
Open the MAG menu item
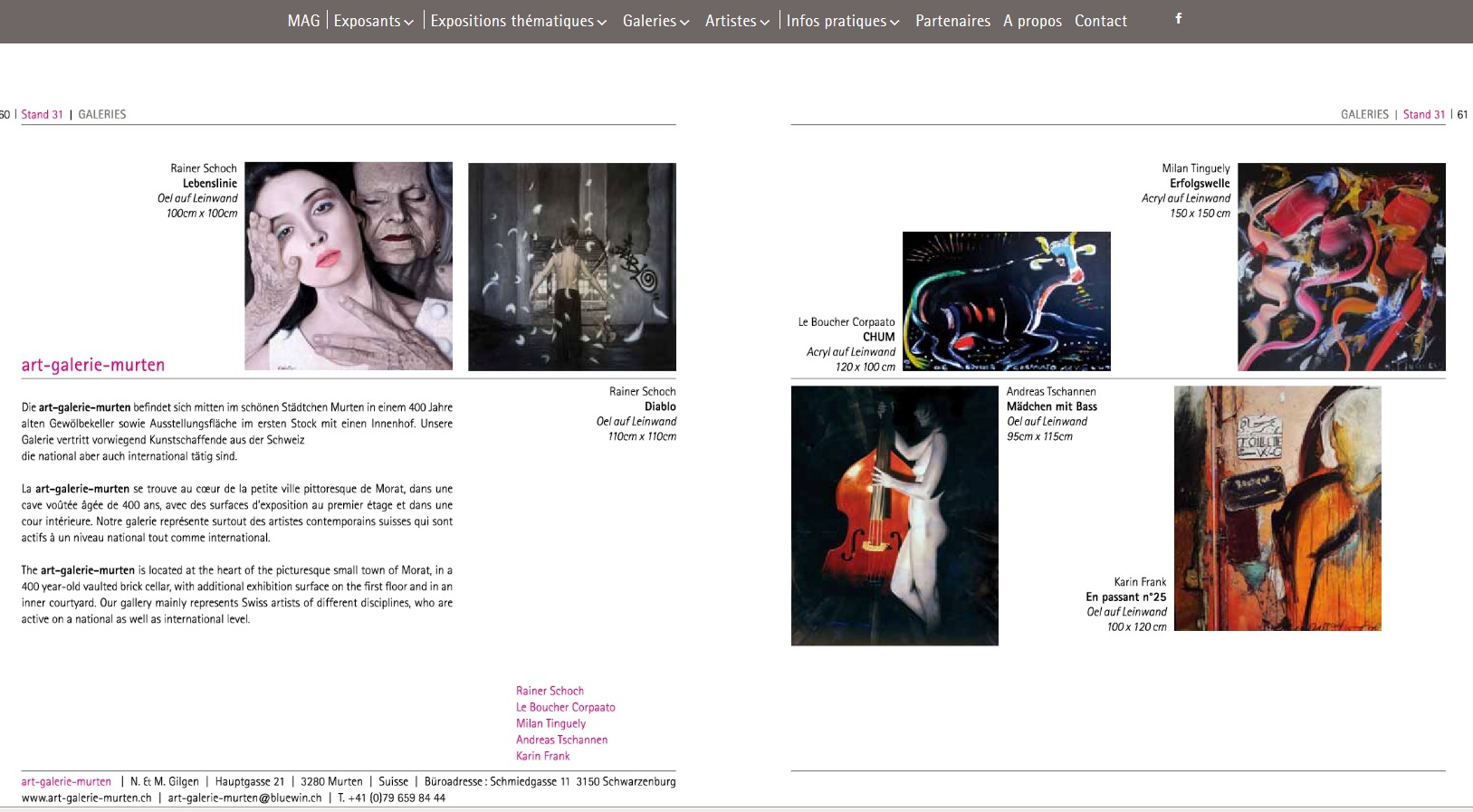point(303,21)
